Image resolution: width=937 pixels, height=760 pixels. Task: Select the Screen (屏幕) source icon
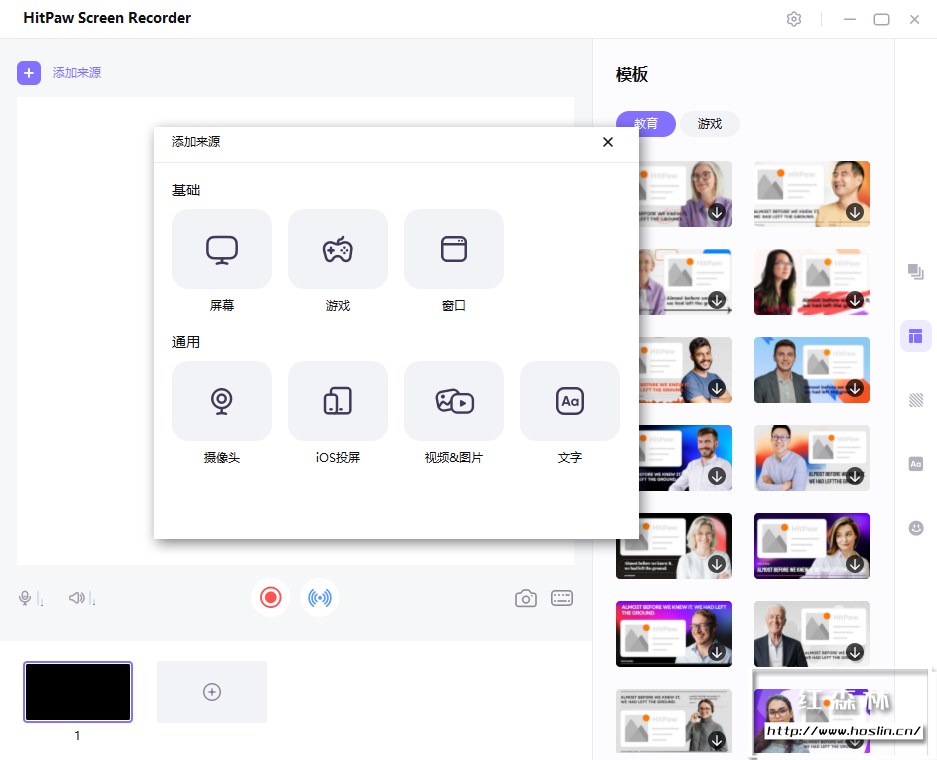tap(222, 249)
